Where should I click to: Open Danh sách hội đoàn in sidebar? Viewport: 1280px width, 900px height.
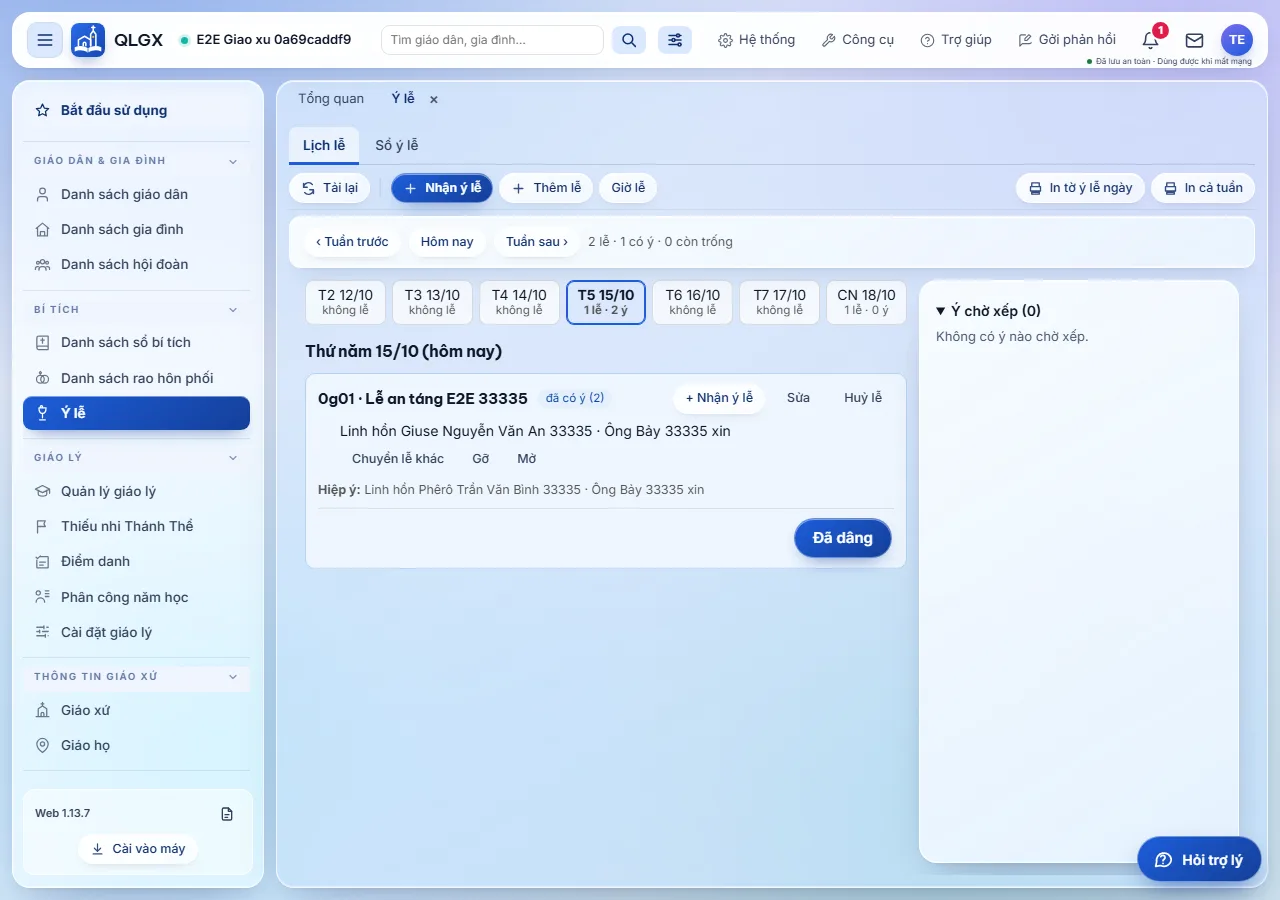tap(136, 264)
